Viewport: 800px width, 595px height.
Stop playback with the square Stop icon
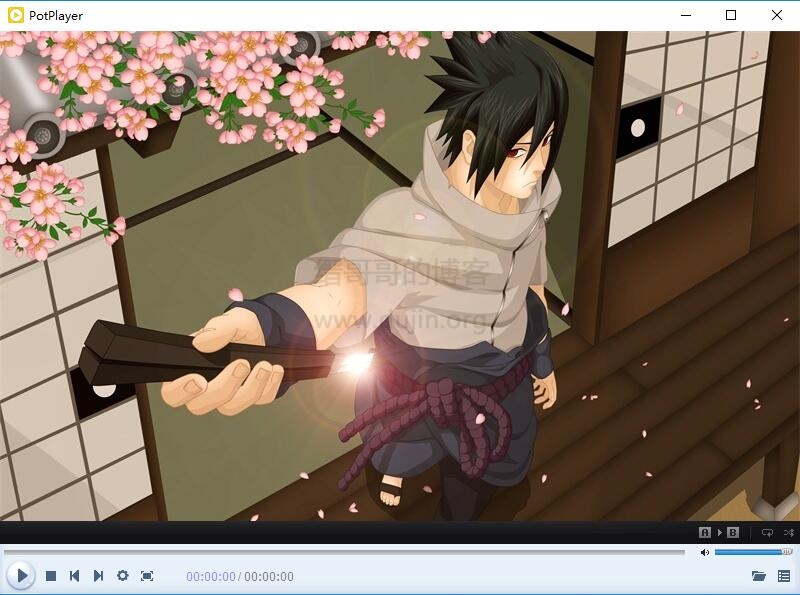[x=51, y=576]
